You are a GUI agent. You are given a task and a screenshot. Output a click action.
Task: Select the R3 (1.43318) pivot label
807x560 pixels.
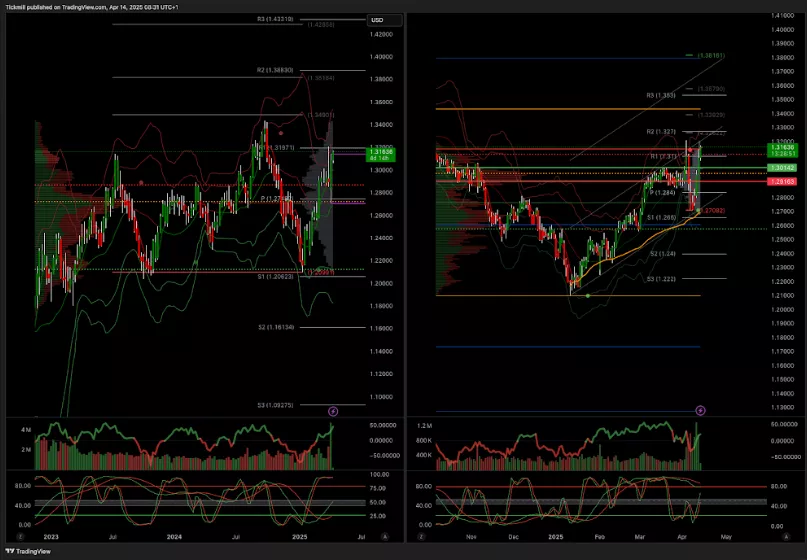274,19
